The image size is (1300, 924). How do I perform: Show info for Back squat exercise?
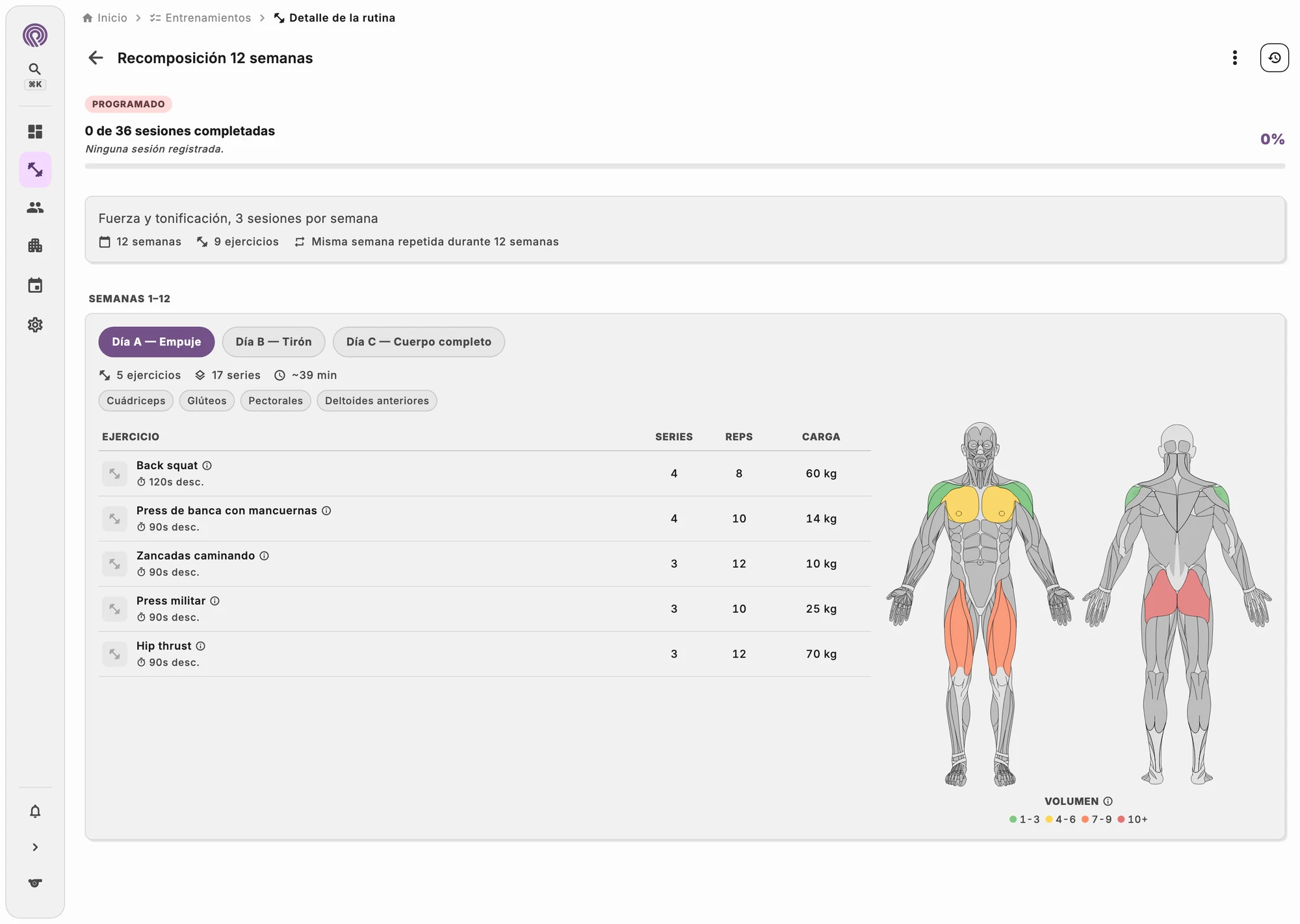207,466
